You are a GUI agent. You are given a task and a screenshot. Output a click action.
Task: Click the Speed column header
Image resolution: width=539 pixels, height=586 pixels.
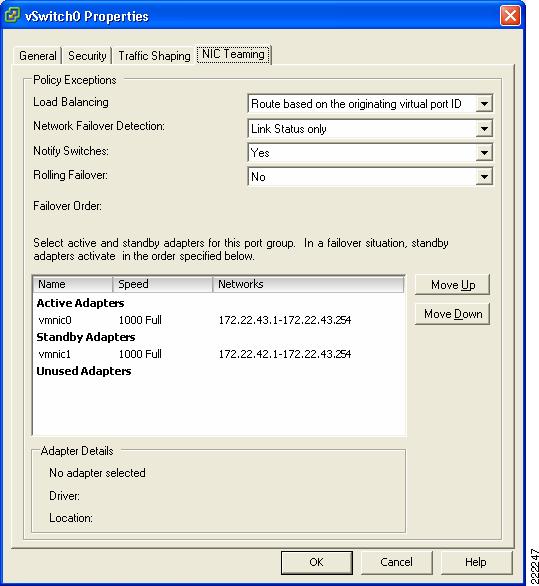pos(163,284)
